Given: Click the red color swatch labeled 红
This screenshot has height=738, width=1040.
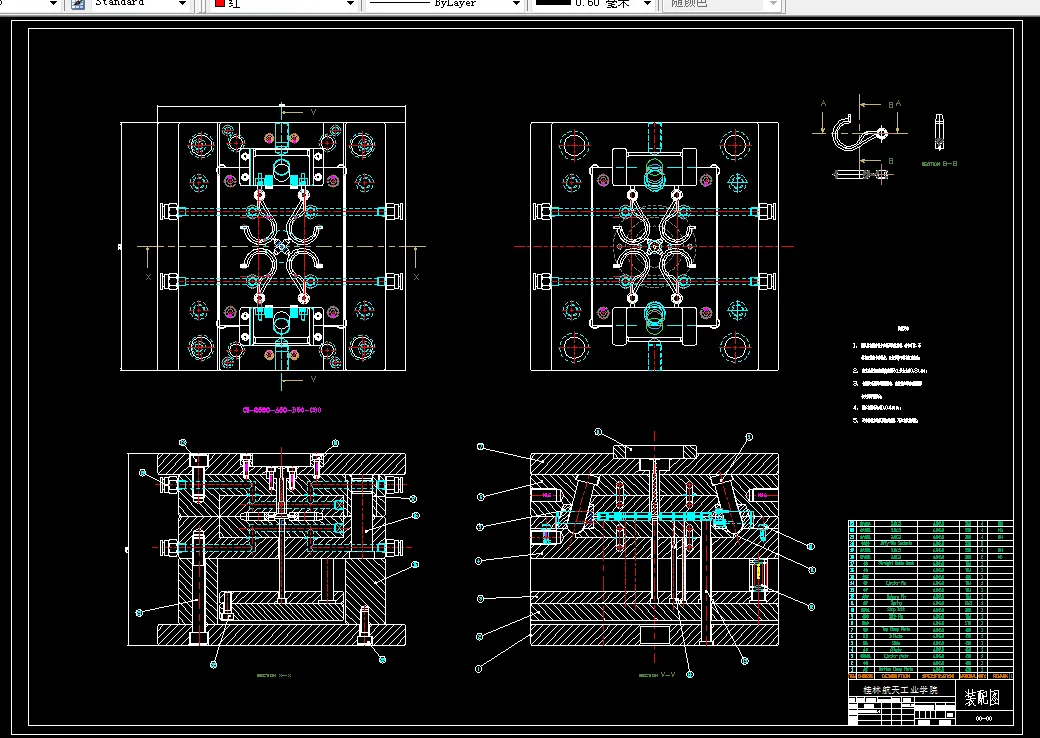Looking at the screenshot, I should tap(220, 4).
